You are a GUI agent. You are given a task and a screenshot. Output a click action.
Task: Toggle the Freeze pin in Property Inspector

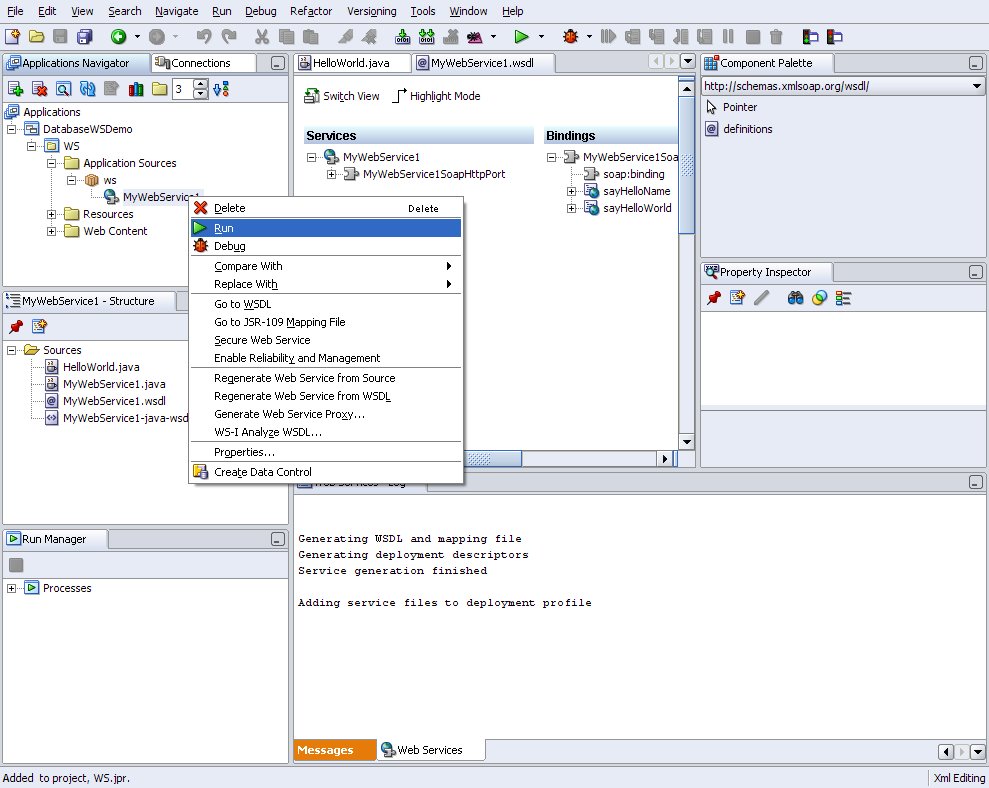point(713,298)
